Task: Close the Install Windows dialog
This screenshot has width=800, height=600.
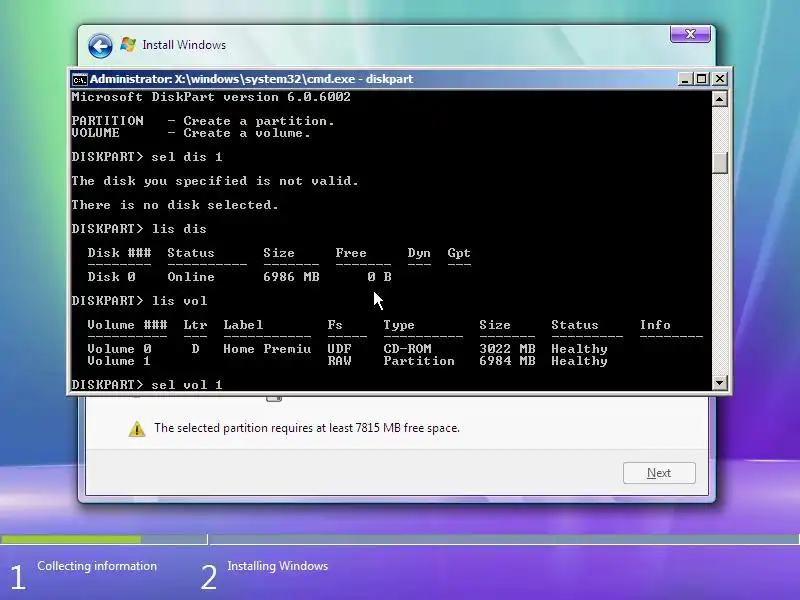Action: [690, 34]
